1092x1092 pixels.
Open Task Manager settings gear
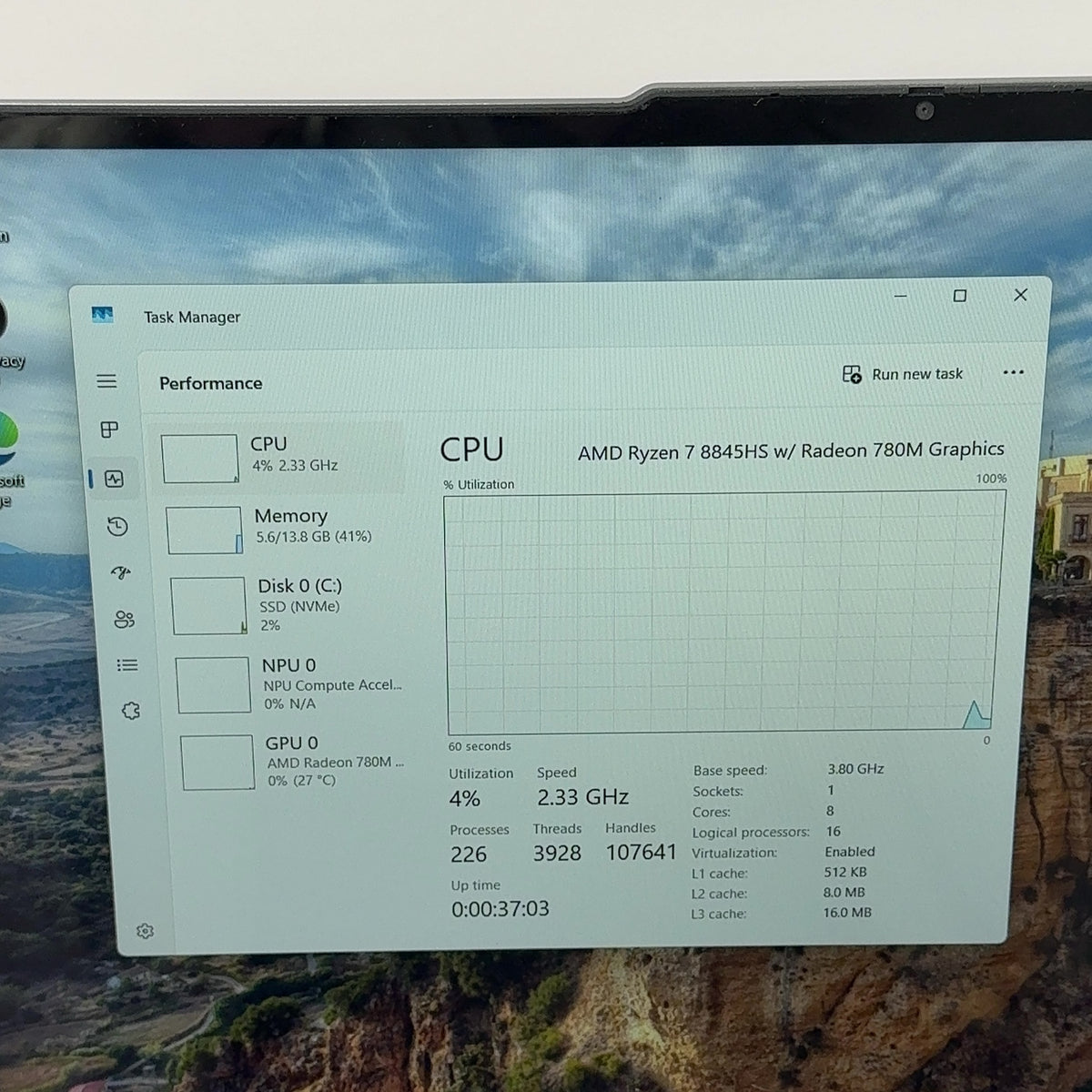point(145,931)
